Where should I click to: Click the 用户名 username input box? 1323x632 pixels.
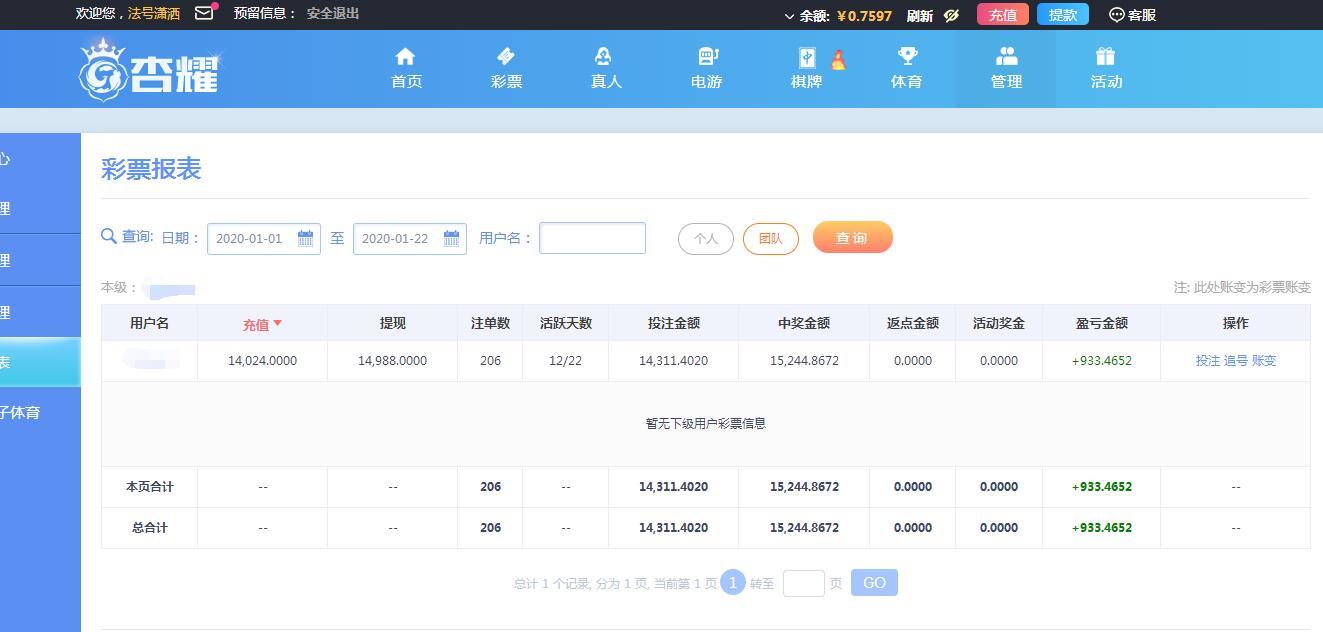[x=592, y=238]
